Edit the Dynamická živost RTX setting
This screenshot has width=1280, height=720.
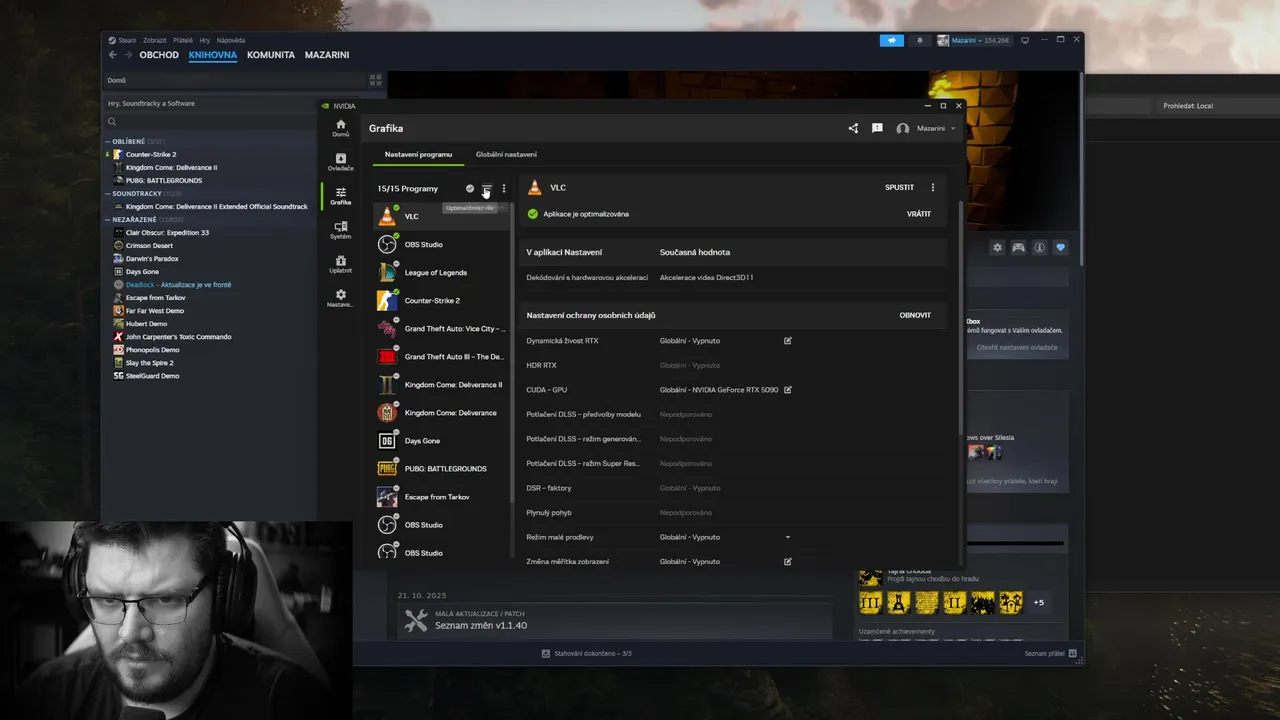[788, 341]
